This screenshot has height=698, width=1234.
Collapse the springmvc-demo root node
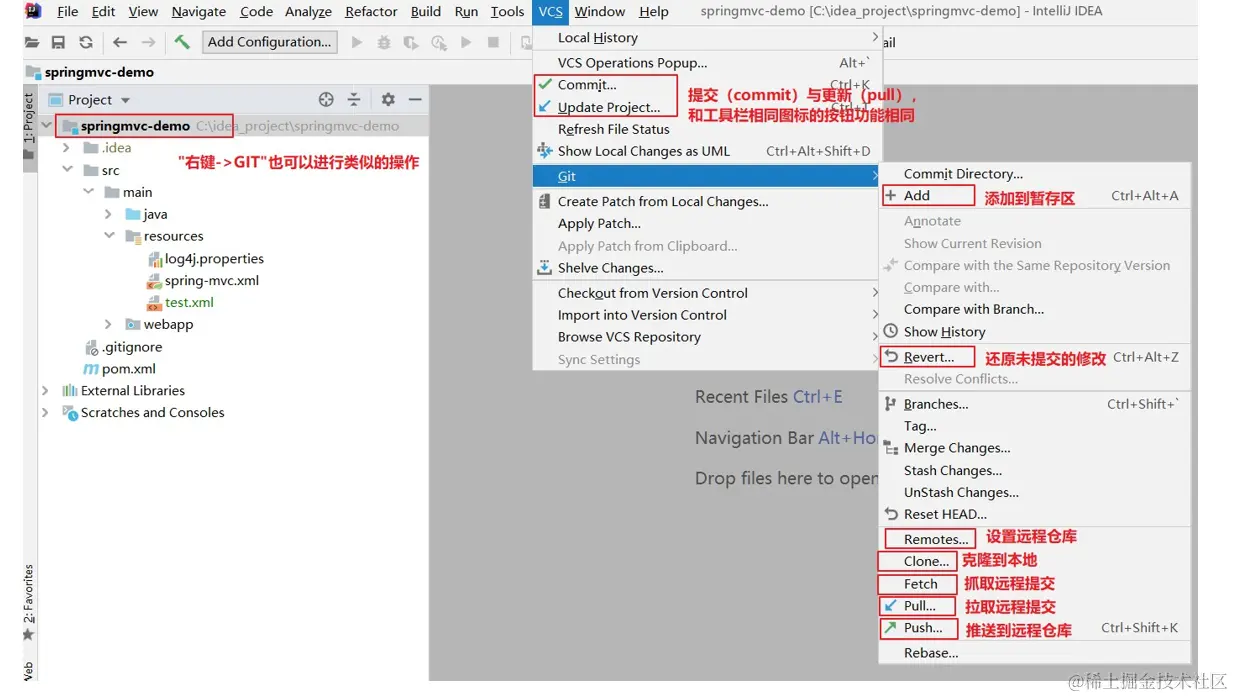(x=46, y=126)
